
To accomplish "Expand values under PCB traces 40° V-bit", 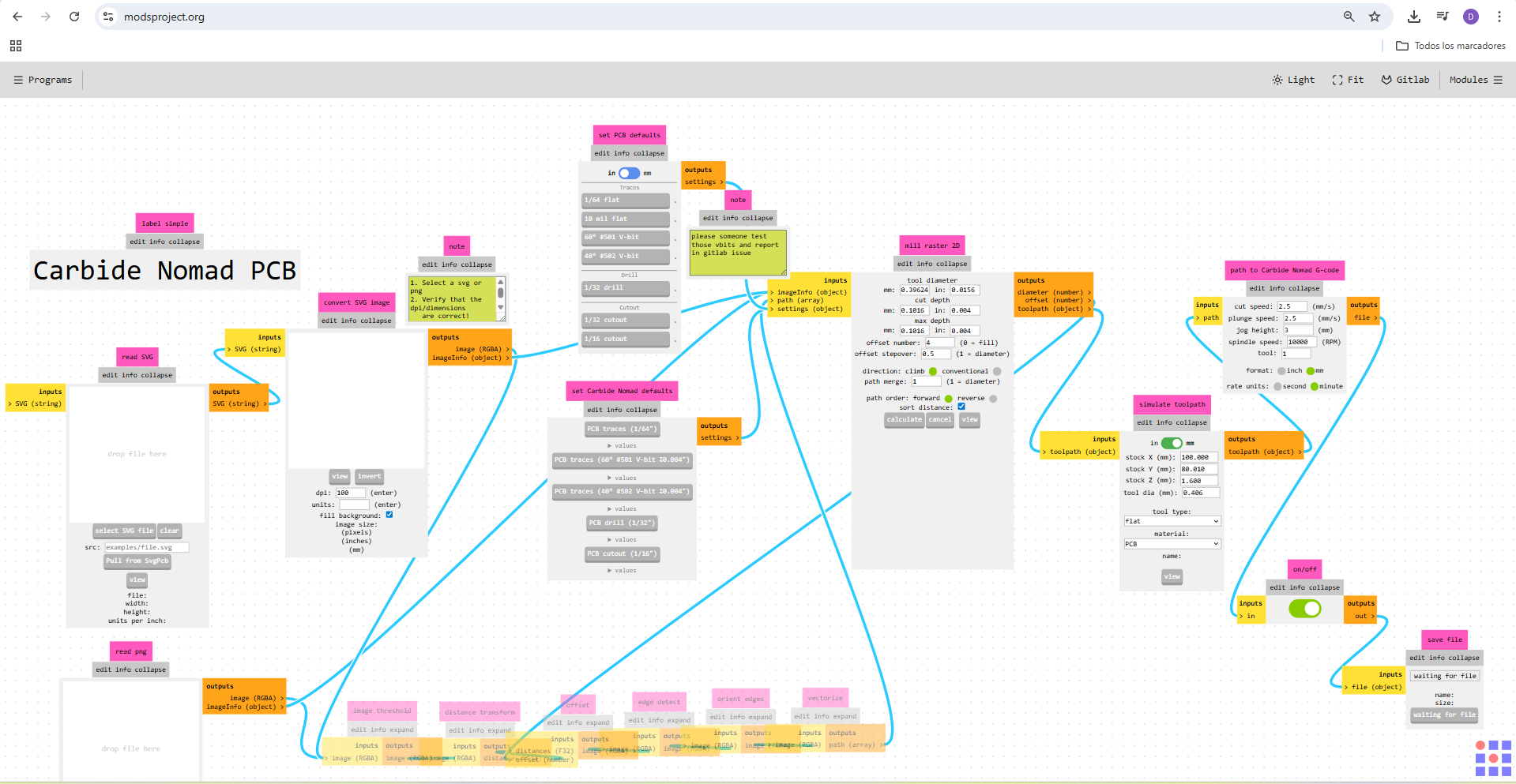I will [622, 509].
